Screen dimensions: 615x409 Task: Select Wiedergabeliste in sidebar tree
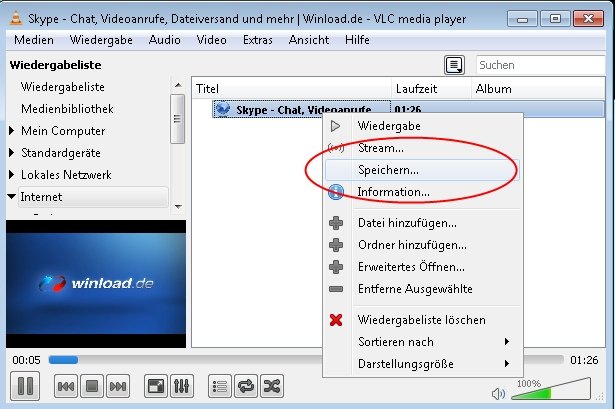click(63, 87)
